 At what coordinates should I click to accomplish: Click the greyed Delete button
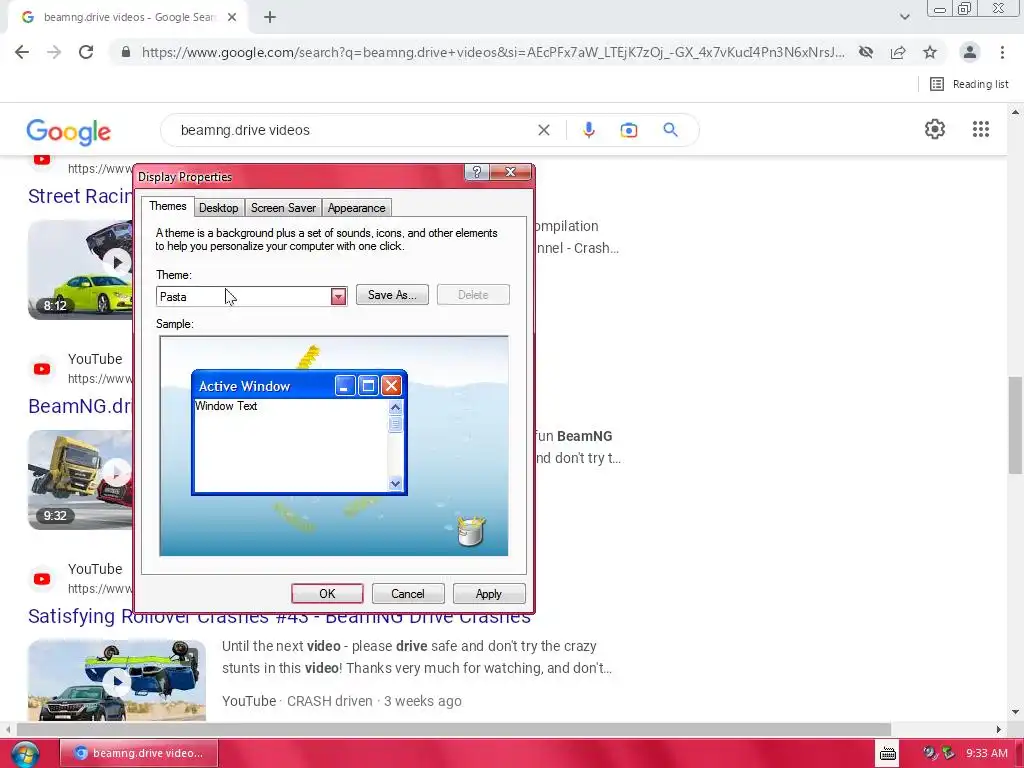[x=473, y=295]
